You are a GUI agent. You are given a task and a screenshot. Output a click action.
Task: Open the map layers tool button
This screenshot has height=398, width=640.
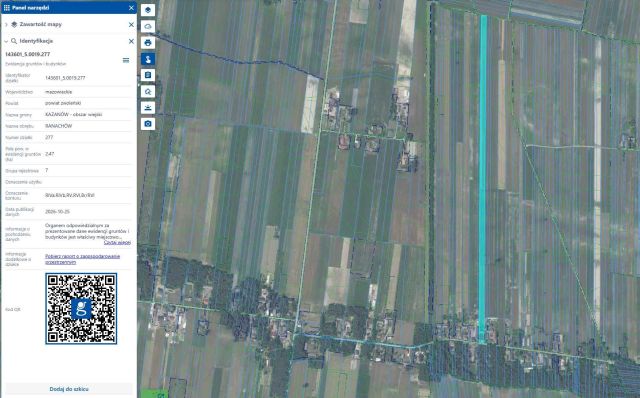148,10
